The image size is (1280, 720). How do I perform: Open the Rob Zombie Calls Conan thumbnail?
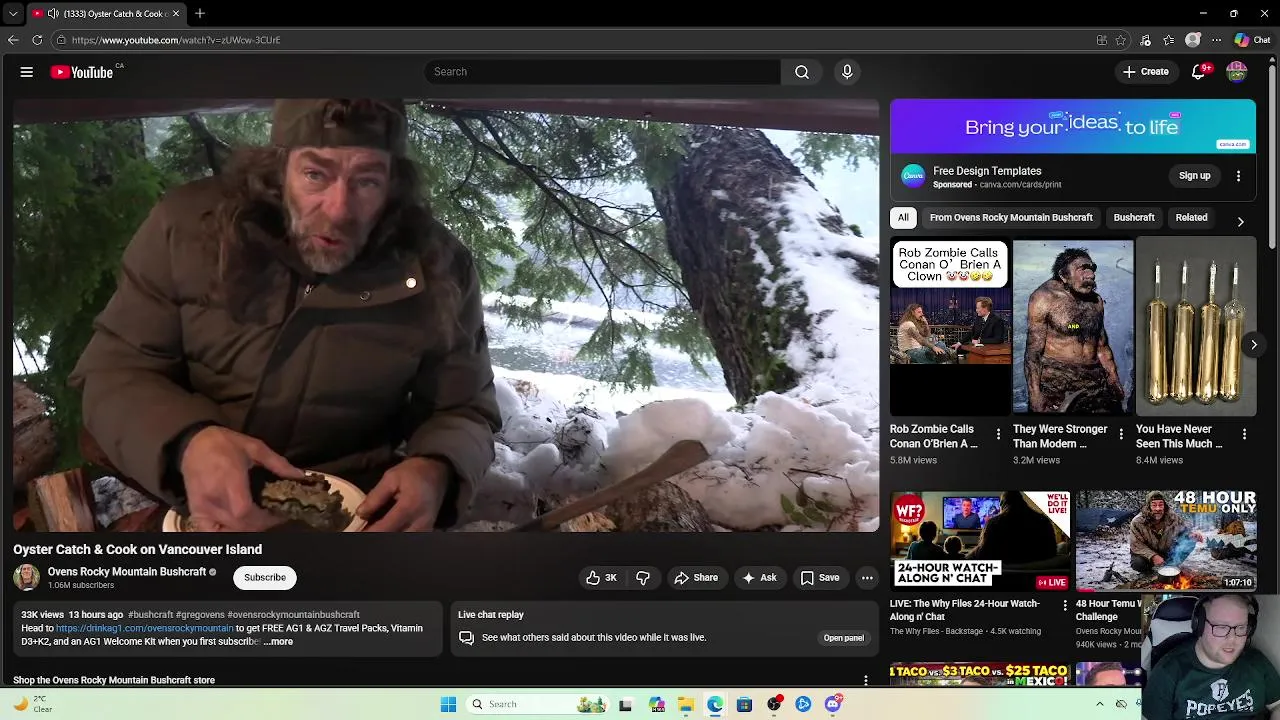(x=950, y=326)
